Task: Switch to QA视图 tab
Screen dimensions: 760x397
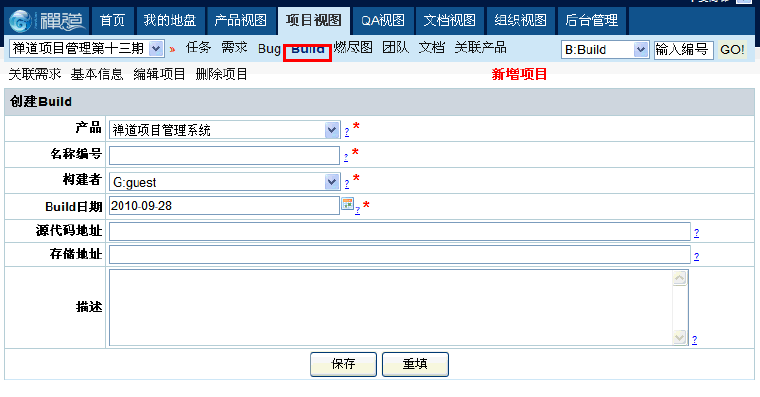Action: click(383, 21)
